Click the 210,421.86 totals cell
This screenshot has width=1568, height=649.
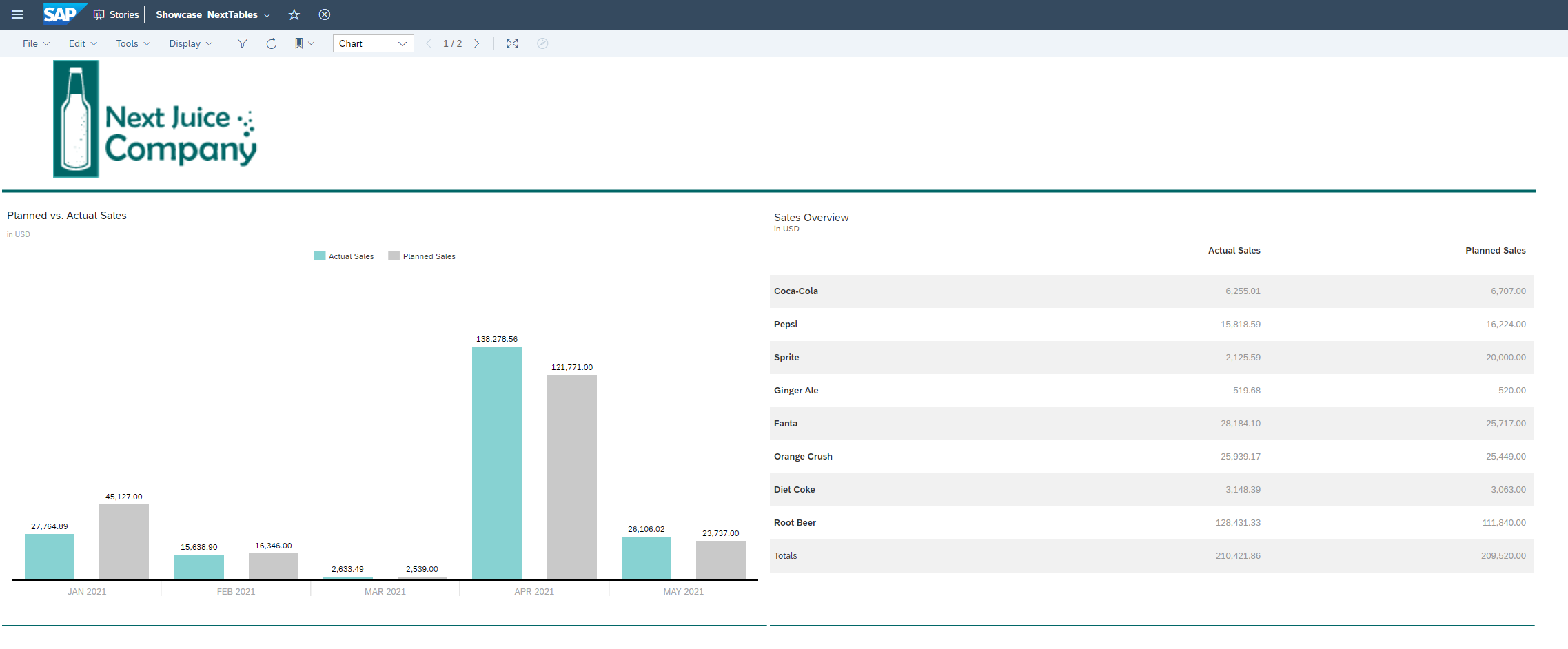coord(1238,556)
